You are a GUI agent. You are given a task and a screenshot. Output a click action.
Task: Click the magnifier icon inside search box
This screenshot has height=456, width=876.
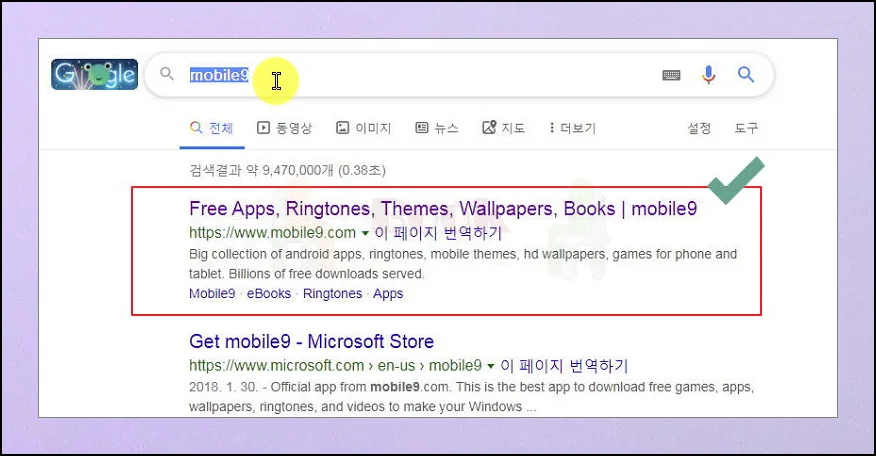166,73
